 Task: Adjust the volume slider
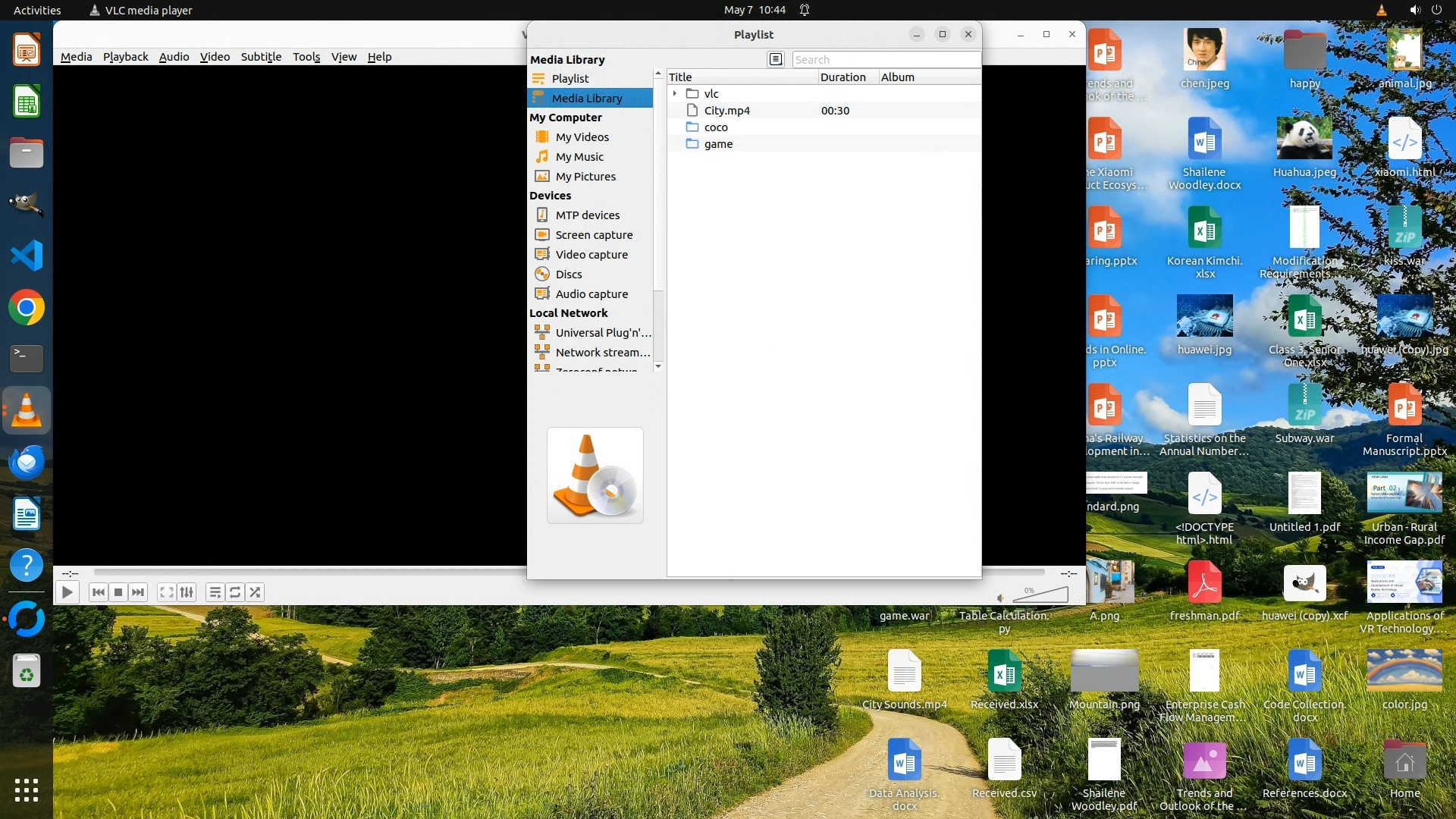[x=1040, y=596]
